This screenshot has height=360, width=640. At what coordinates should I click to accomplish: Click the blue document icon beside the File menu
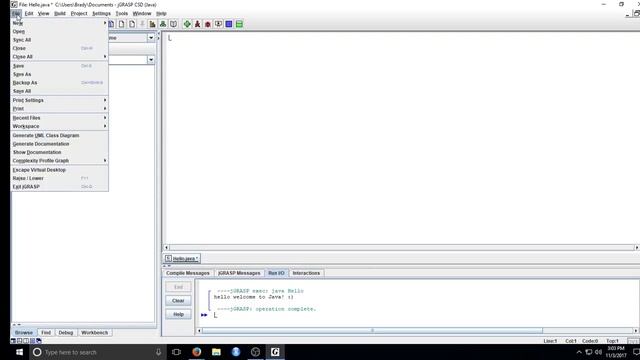click(111, 24)
